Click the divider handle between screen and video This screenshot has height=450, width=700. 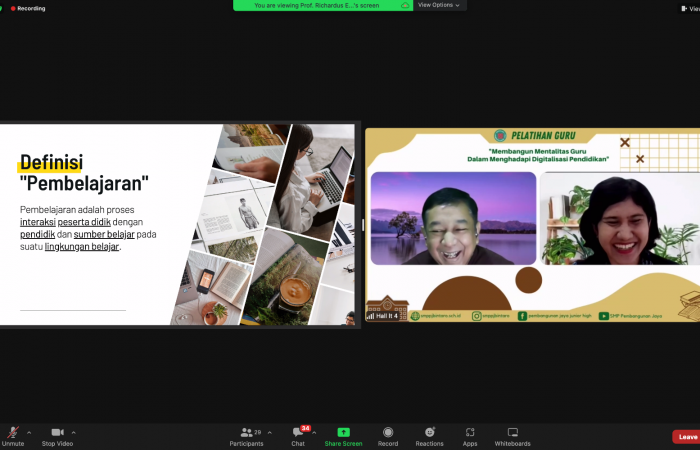pyautogui.click(x=362, y=225)
